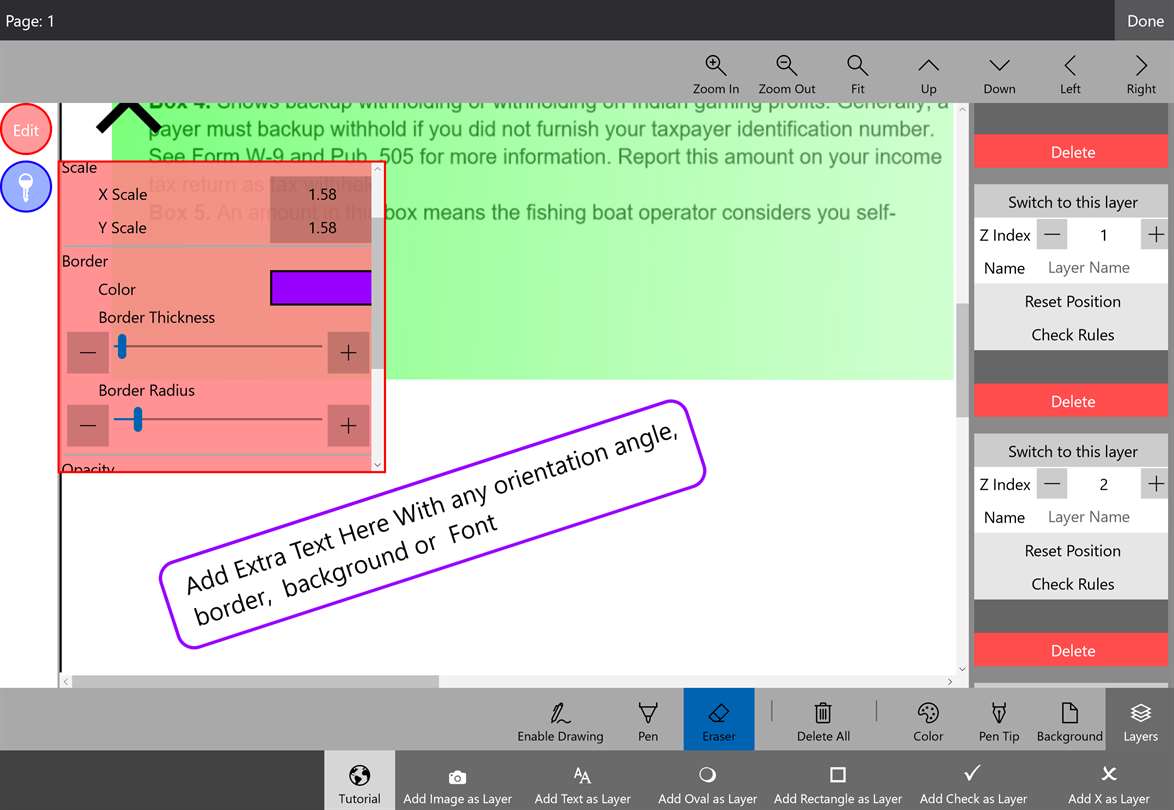Increase Border Thickness with plus button
The image size is (1174, 810).
click(348, 353)
